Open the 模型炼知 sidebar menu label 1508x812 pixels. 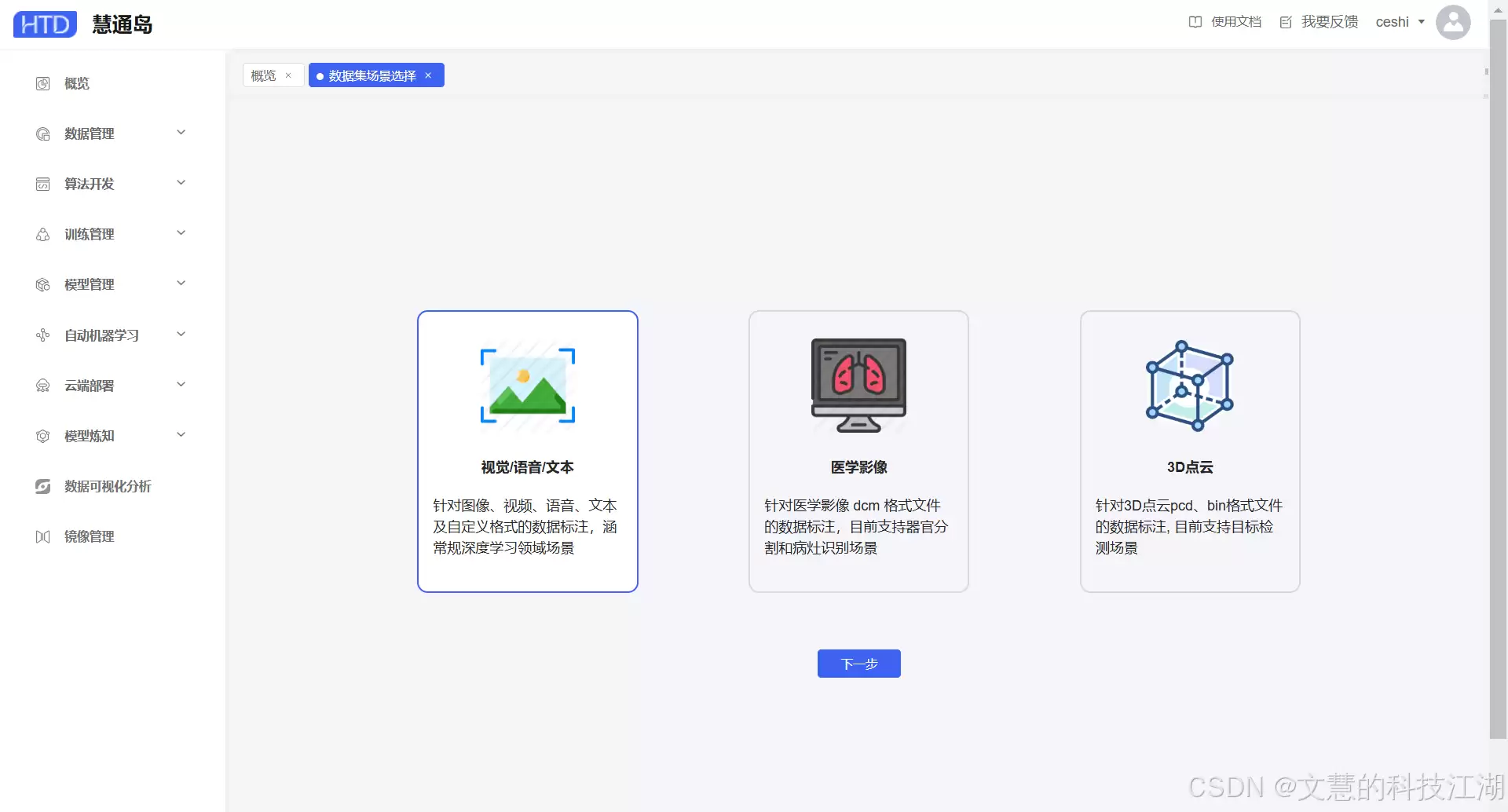tap(90, 436)
